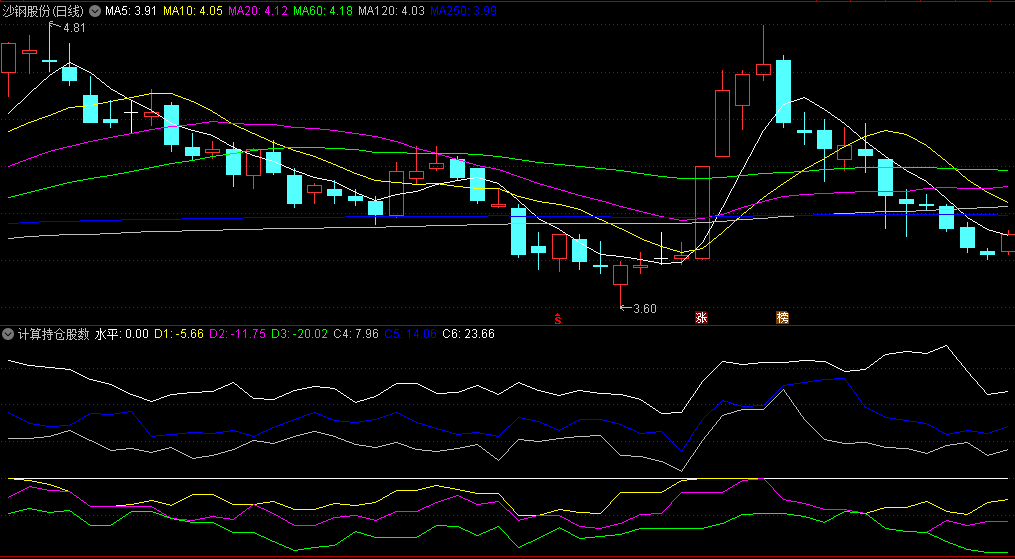Open the dropdown arrow beside 沙钢股份(日线)

[95, 10]
